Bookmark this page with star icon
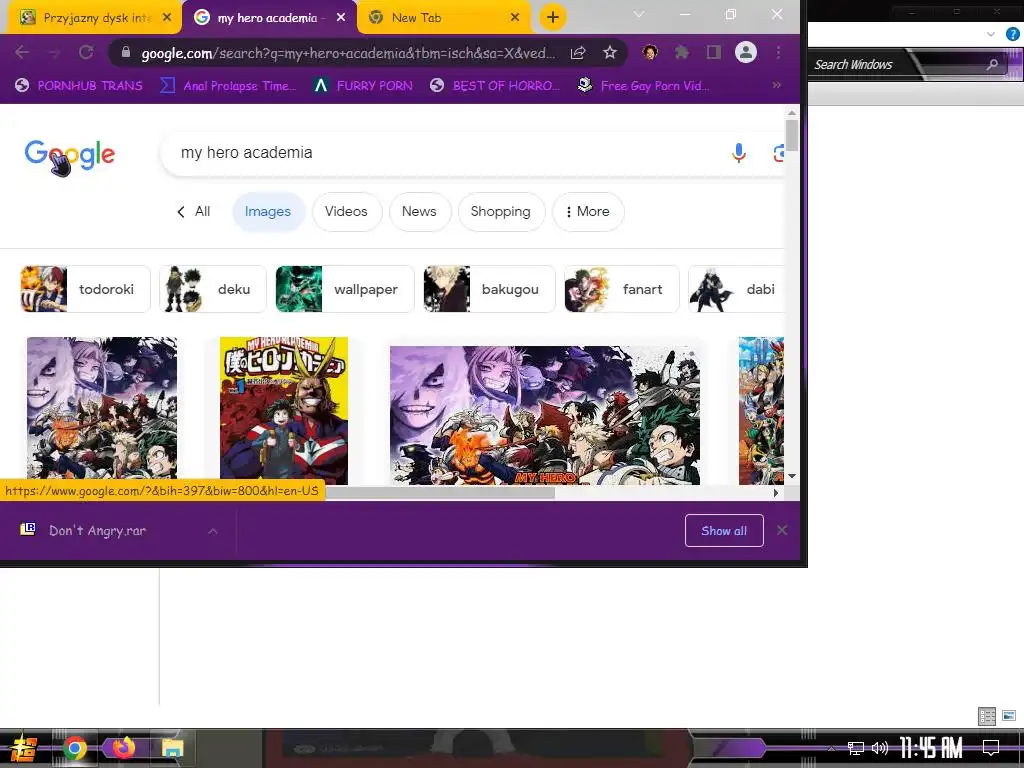This screenshot has width=1024, height=768. point(609,53)
